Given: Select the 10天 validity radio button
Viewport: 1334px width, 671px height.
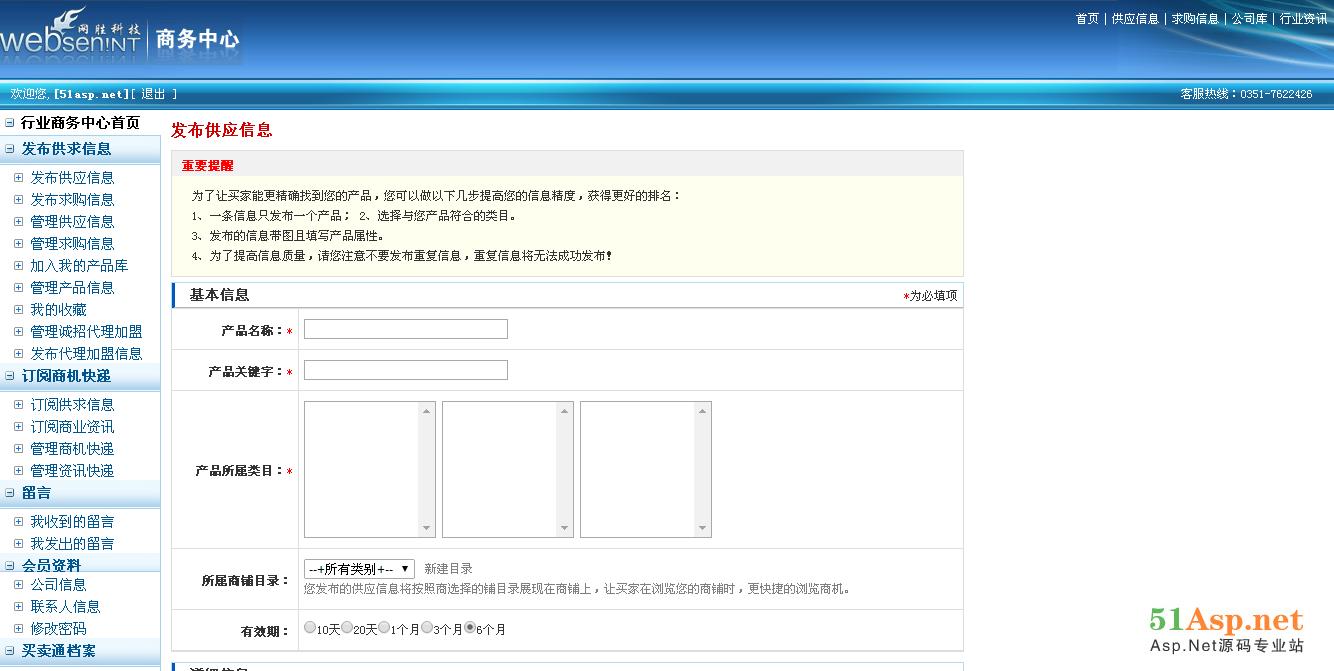Looking at the screenshot, I should click(310, 628).
